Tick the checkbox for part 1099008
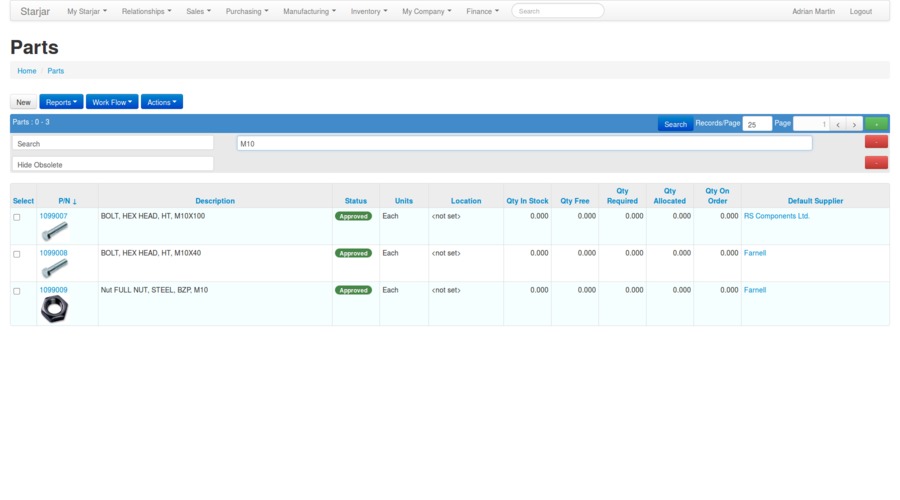 click(16, 254)
